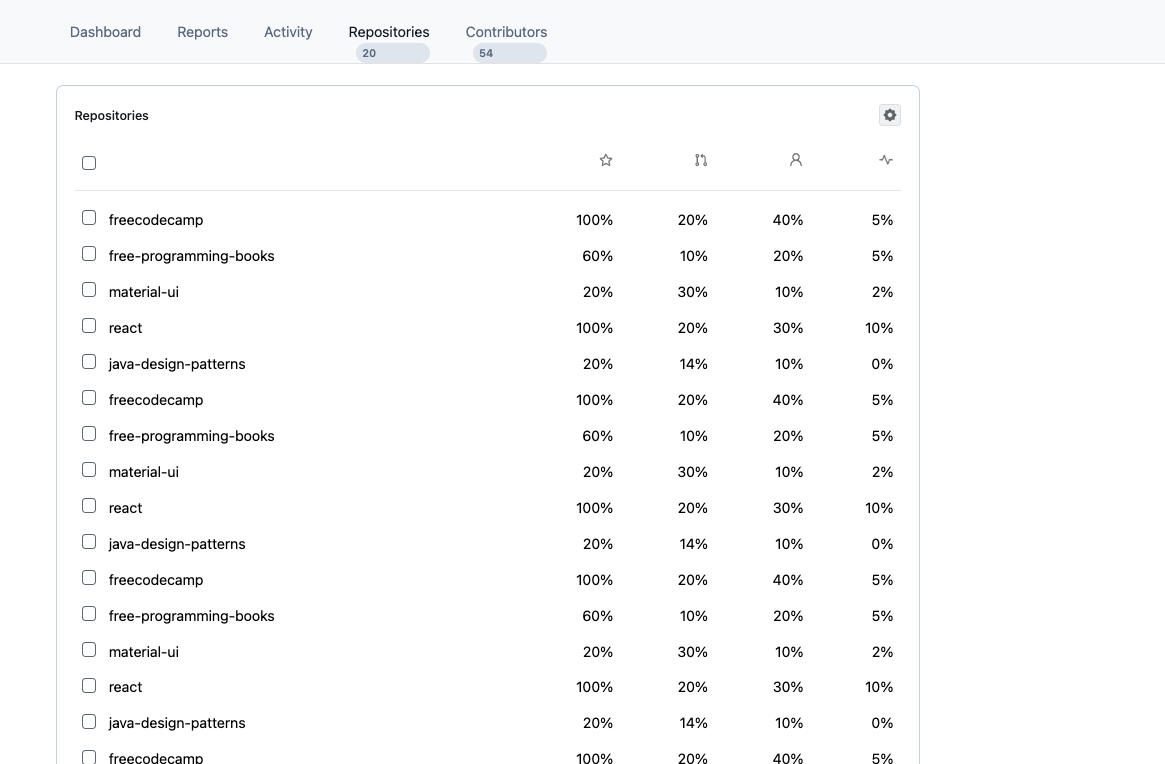Tick the first material-ui row checkbox
1165x764 pixels.
(x=89, y=290)
